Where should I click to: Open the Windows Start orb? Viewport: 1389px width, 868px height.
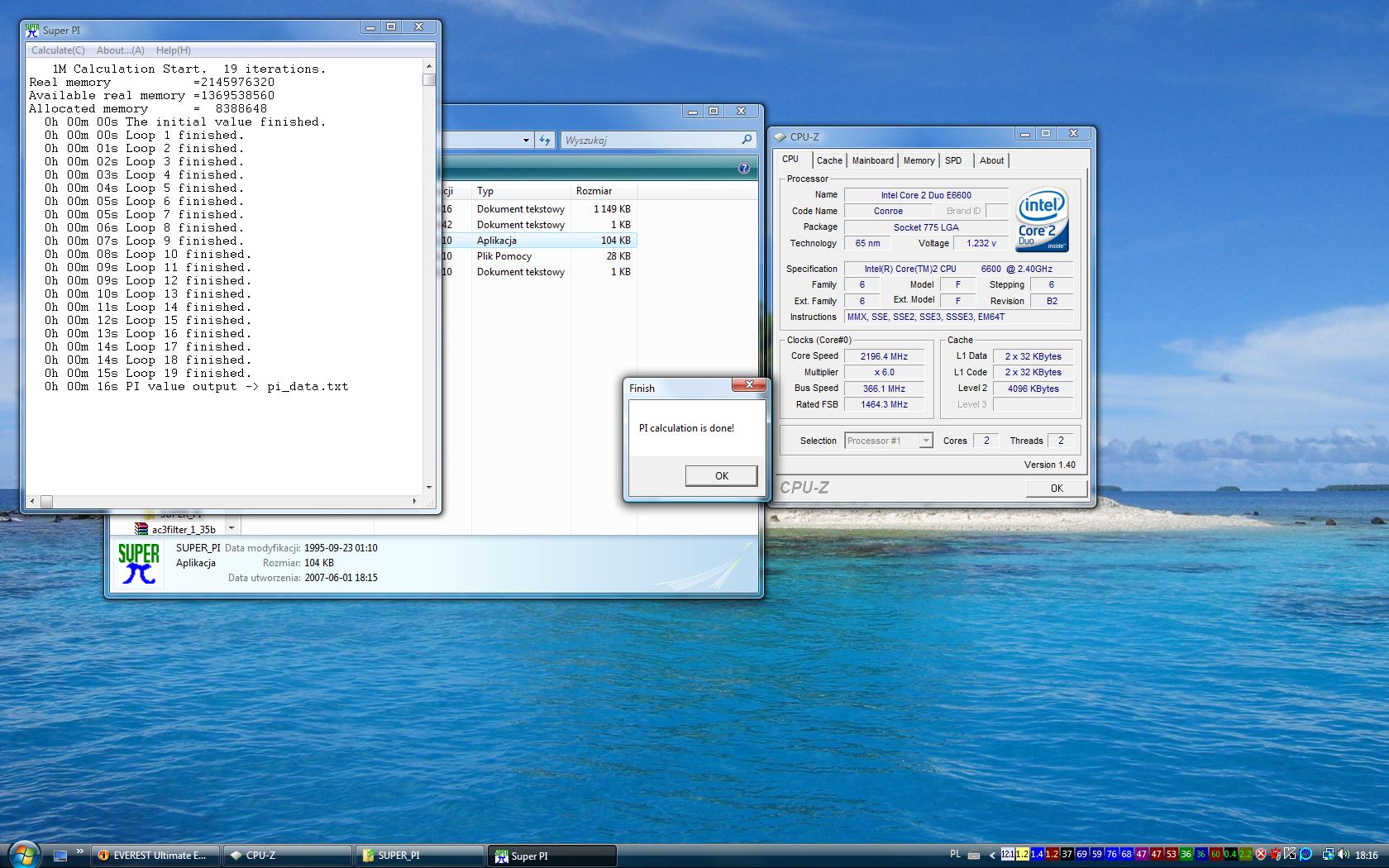pyautogui.click(x=23, y=855)
